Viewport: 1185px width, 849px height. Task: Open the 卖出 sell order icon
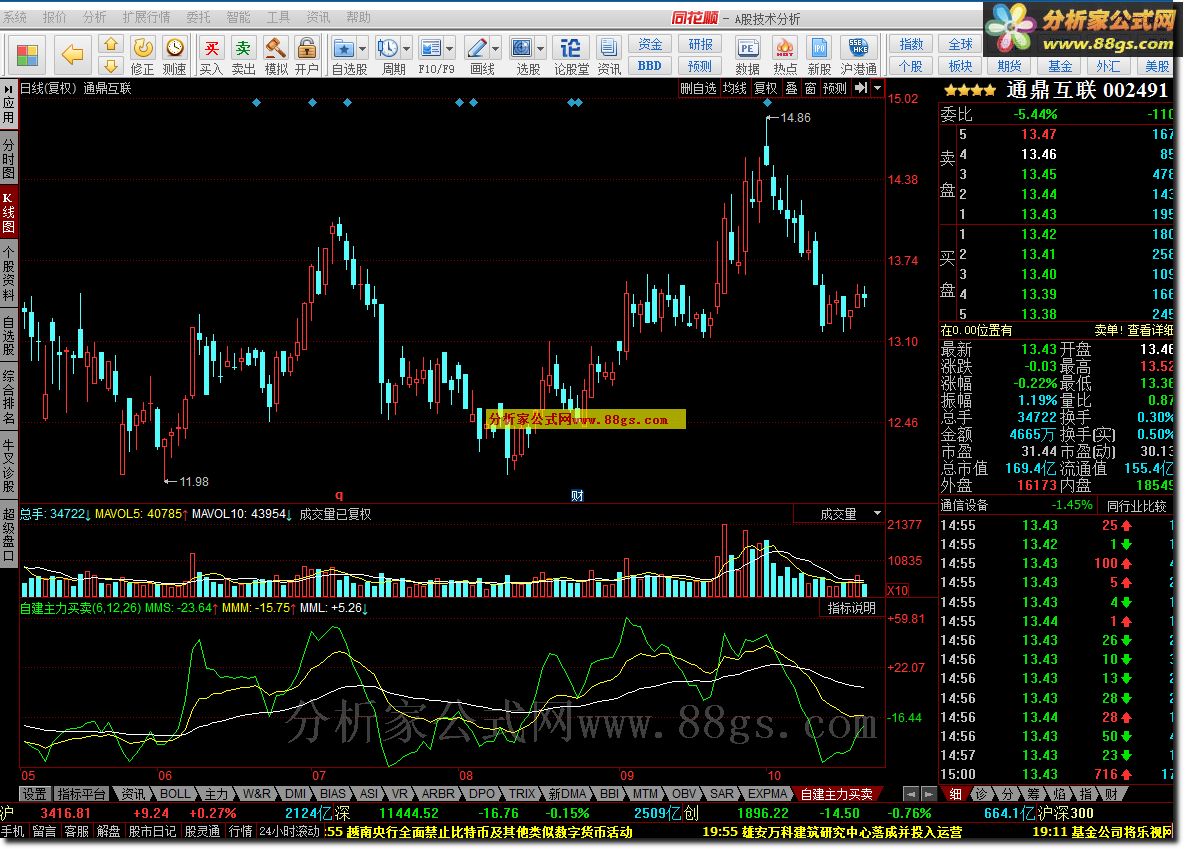tap(243, 56)
